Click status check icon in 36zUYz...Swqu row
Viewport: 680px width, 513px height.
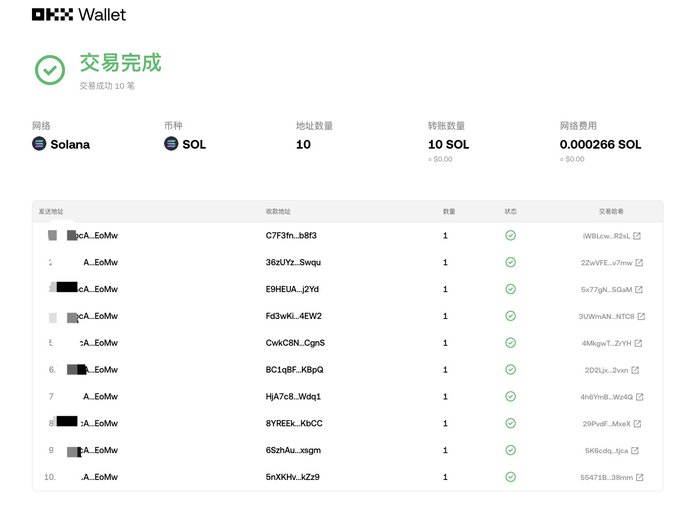point(510,262)
